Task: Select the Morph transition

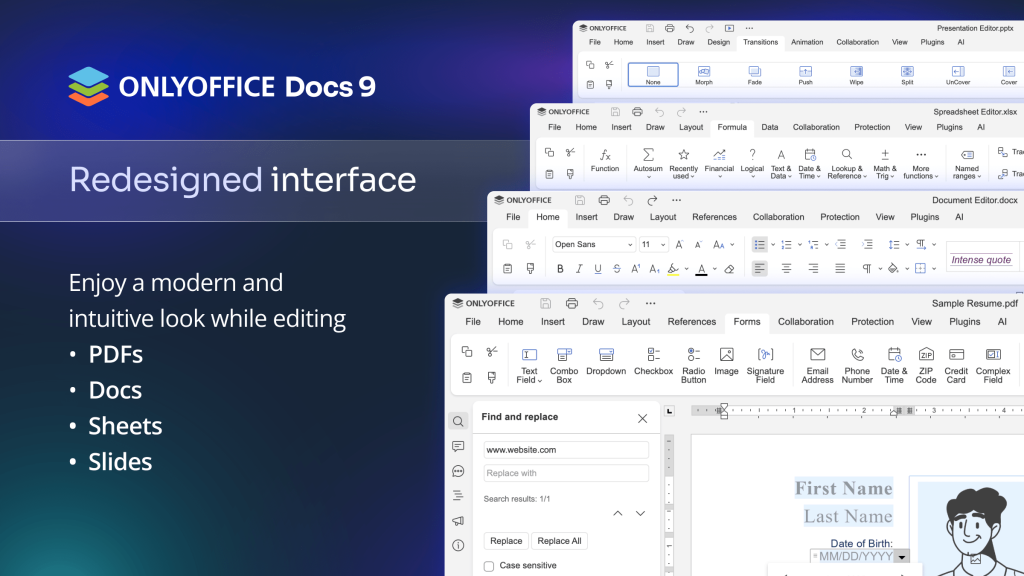Action: click(x=704, y=73)
